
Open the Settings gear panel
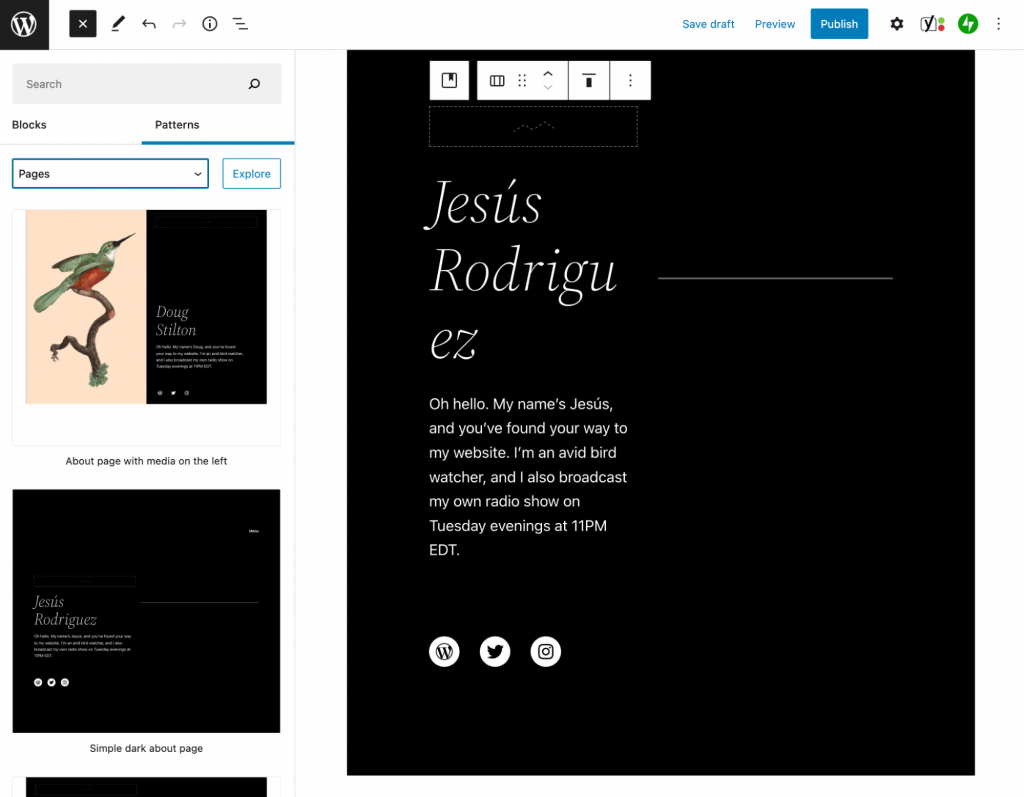(x=897, y=24)
